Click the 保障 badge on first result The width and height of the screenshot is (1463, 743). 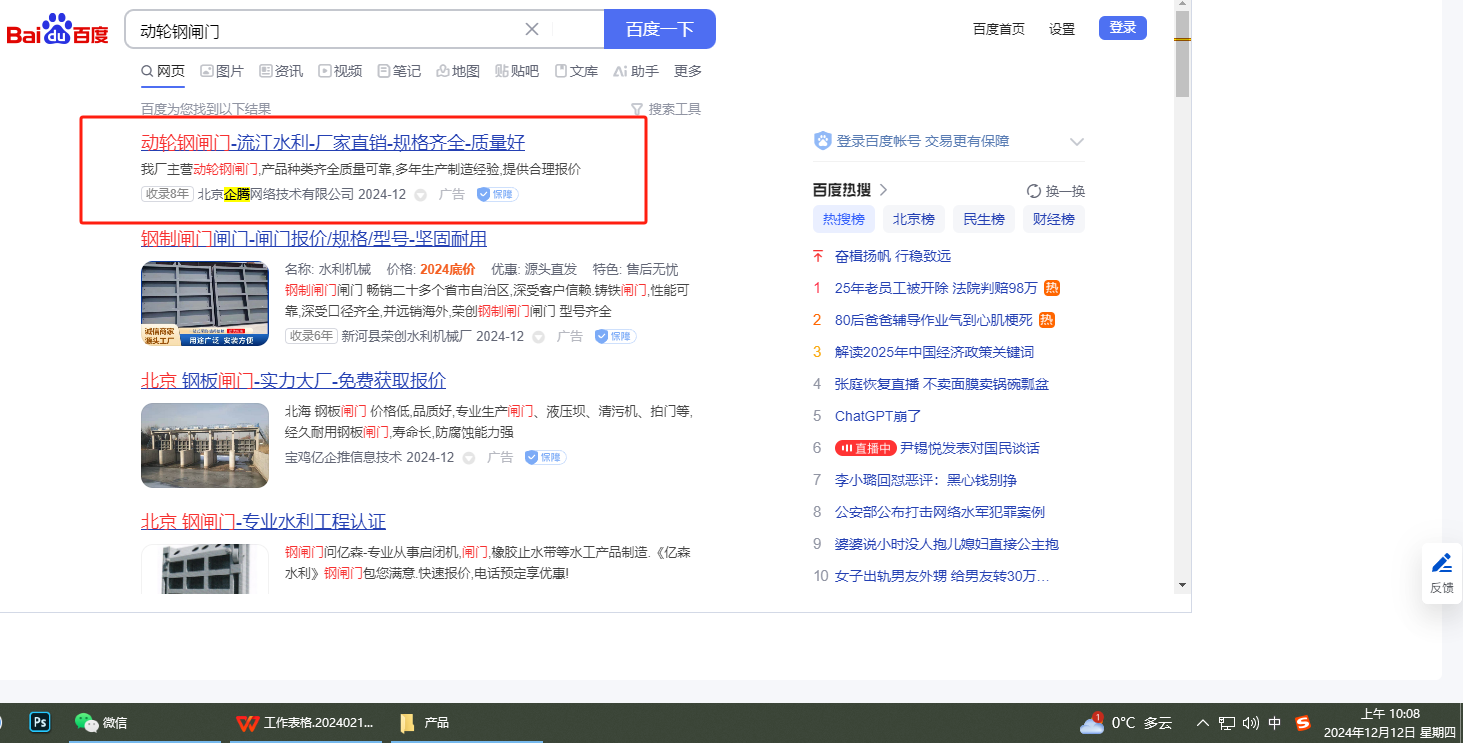tap(497, 194)
